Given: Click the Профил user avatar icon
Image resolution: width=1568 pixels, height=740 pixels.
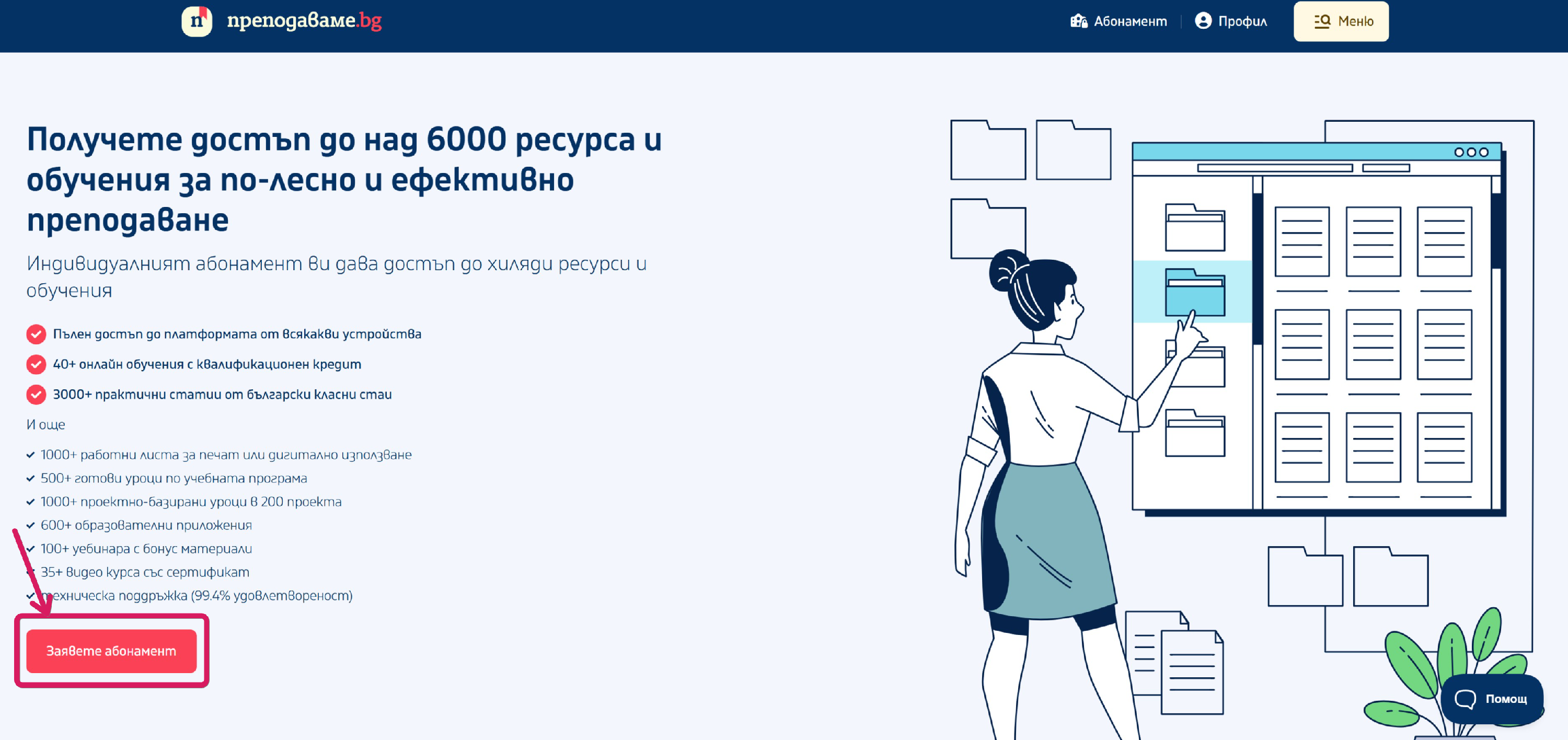Looking at the screenshot, I should pyautogui.click(x=1203, y=21).
